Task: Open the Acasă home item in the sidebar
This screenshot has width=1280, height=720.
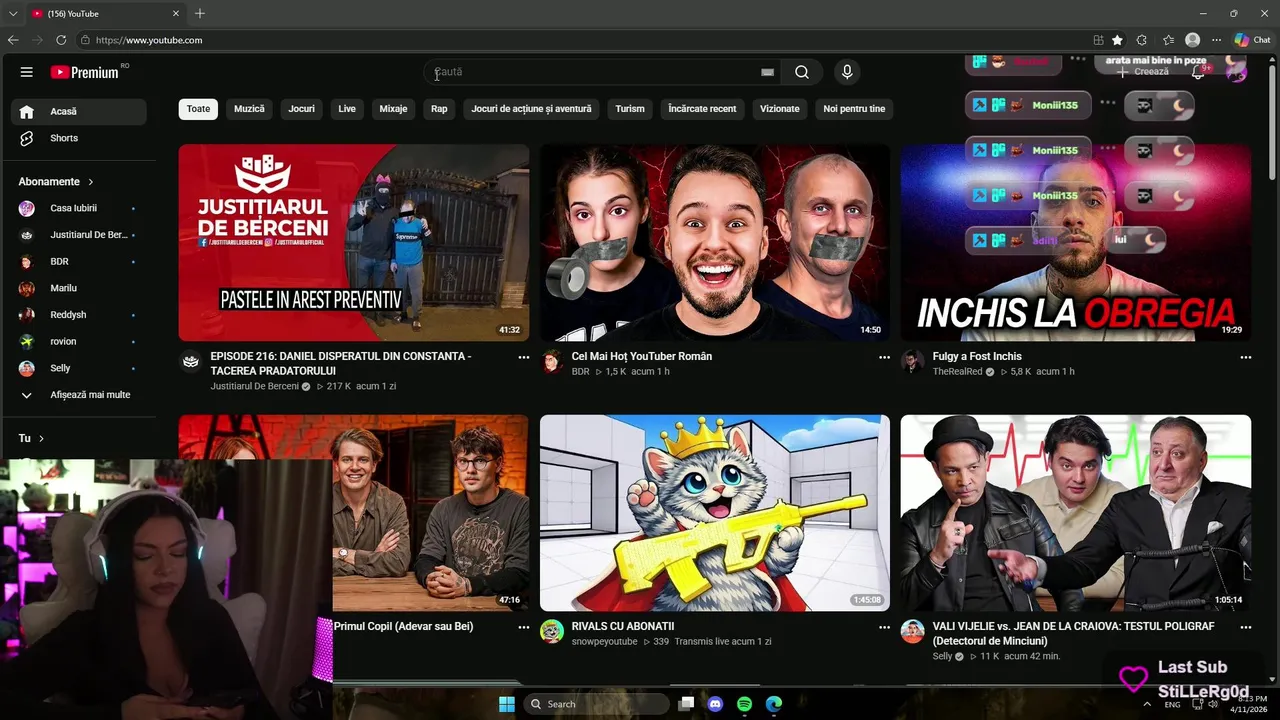Action: 78,111
